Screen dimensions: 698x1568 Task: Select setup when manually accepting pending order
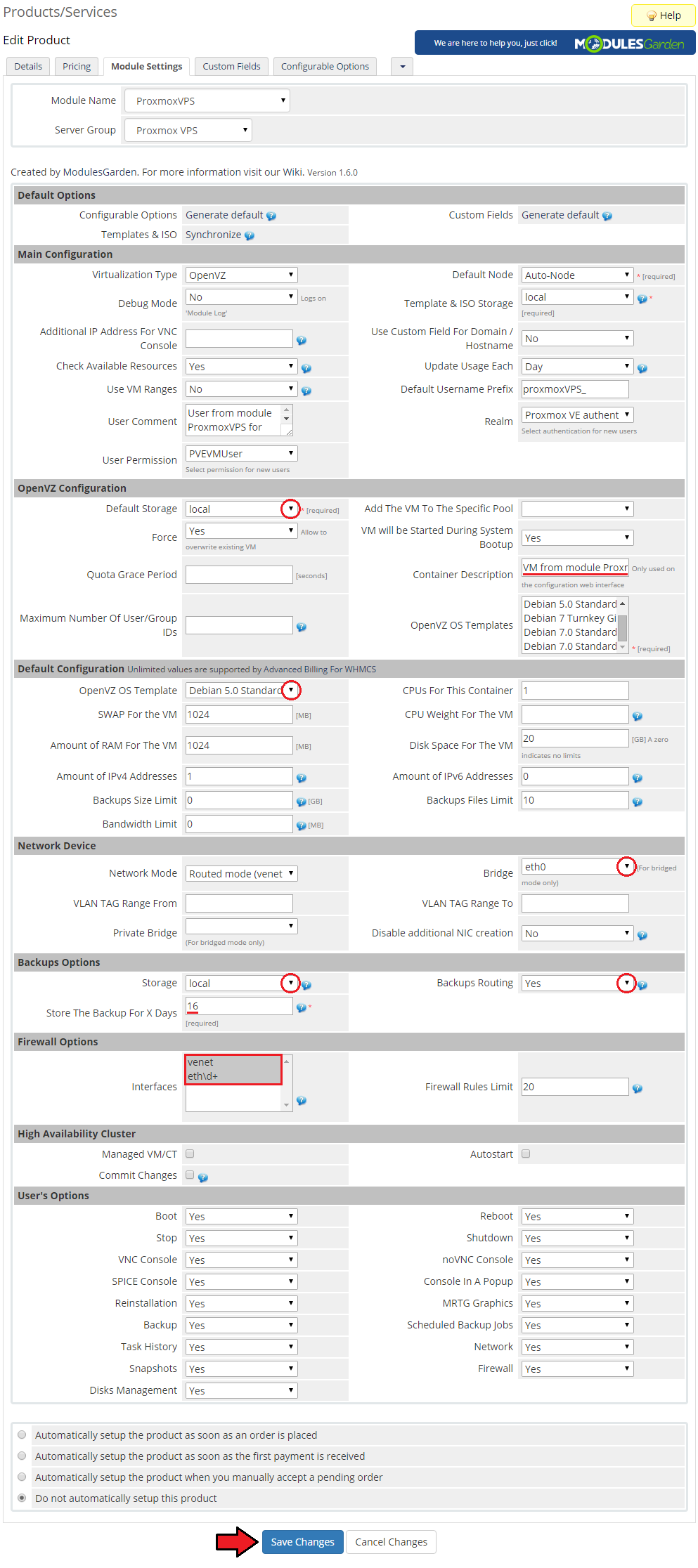pyautogui.click(x=22, y=1477)
